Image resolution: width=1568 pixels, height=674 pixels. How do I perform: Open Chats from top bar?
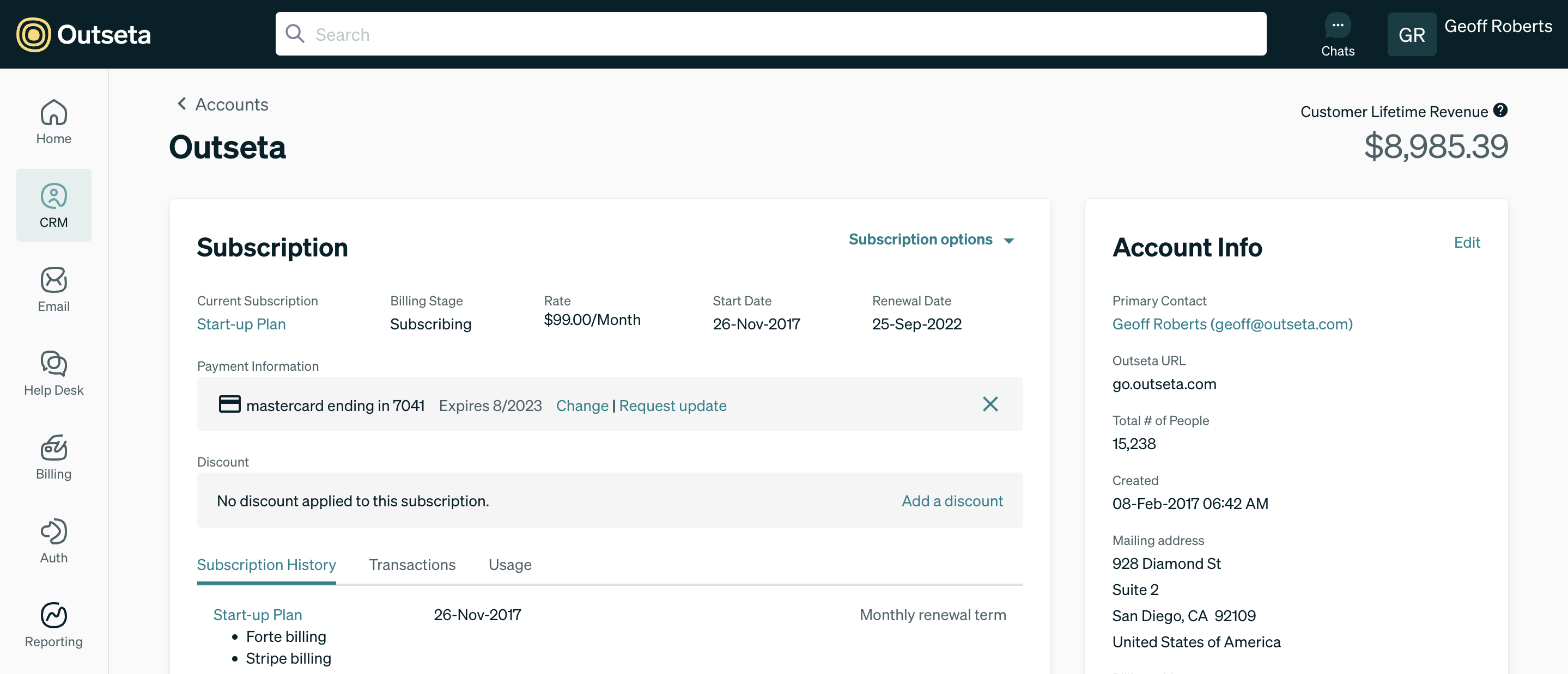pyautogui.click(x=1338, y=34)
